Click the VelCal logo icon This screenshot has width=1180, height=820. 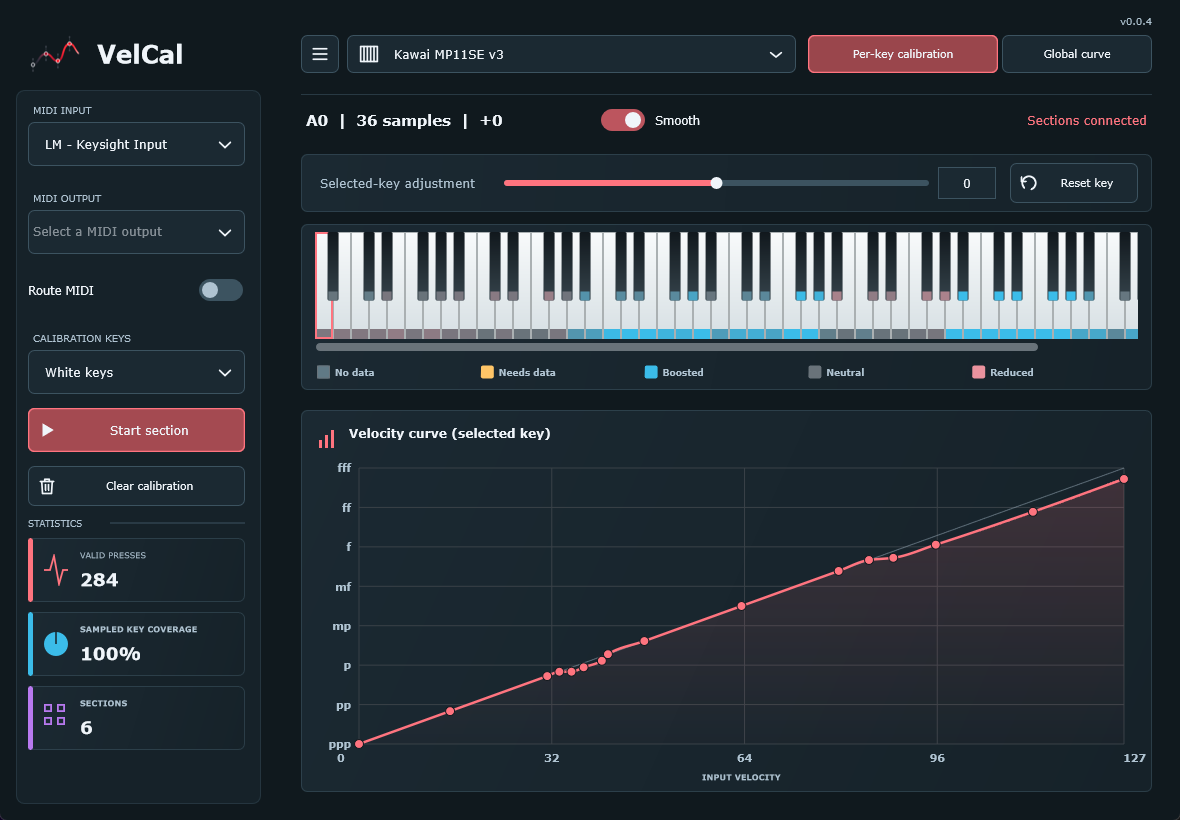55,53
